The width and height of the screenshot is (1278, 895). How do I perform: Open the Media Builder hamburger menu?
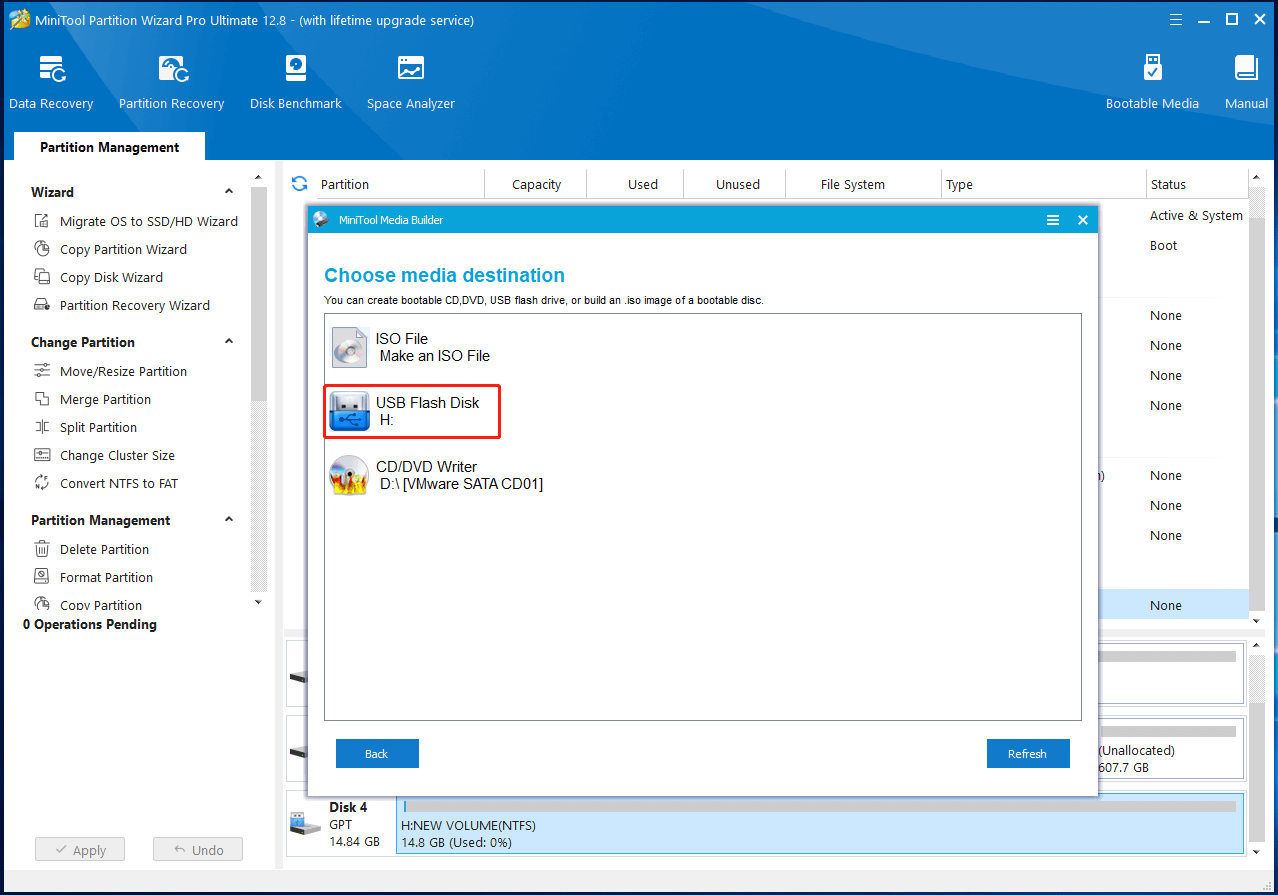coord(1052,220)
